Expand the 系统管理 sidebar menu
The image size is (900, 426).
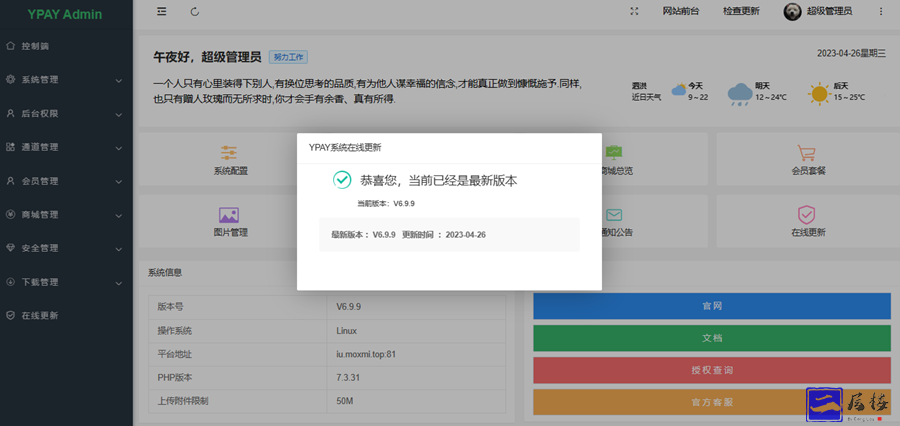pyautogui.click(x=66, y=80)
